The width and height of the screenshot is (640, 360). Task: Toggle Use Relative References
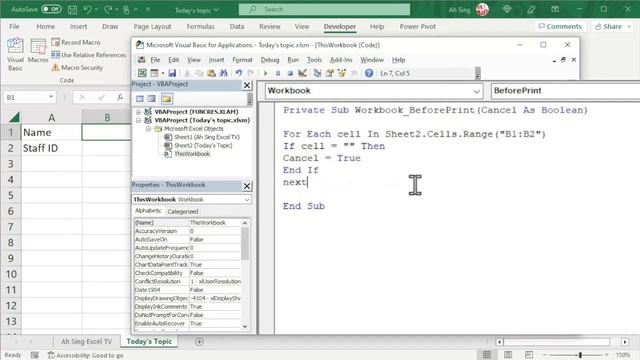click(89, 55)
